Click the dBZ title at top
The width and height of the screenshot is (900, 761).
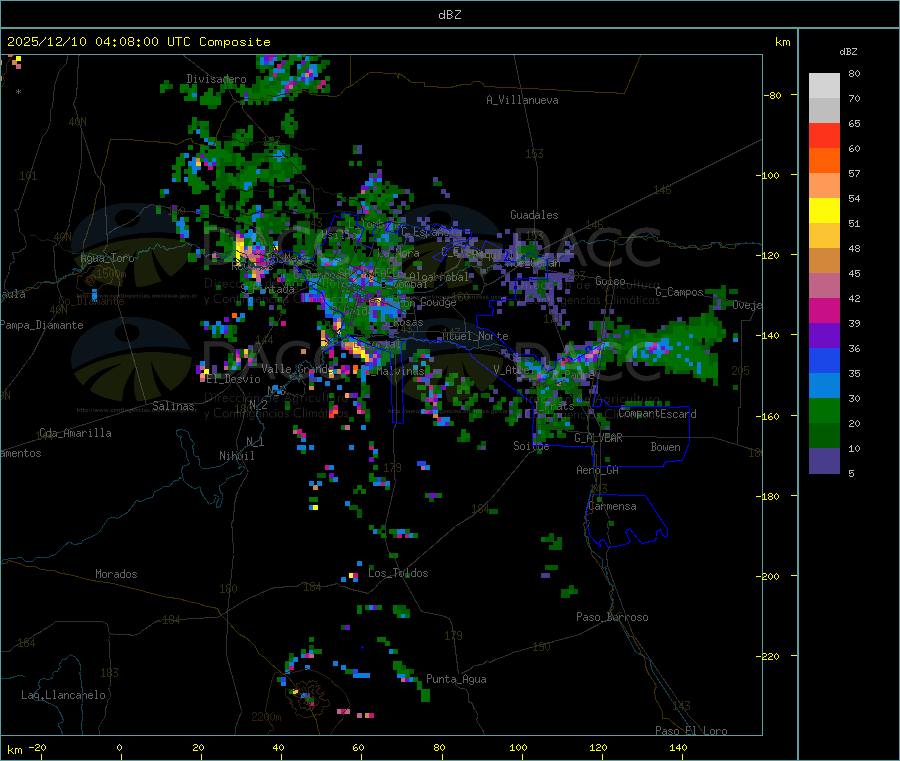point(449,15)
